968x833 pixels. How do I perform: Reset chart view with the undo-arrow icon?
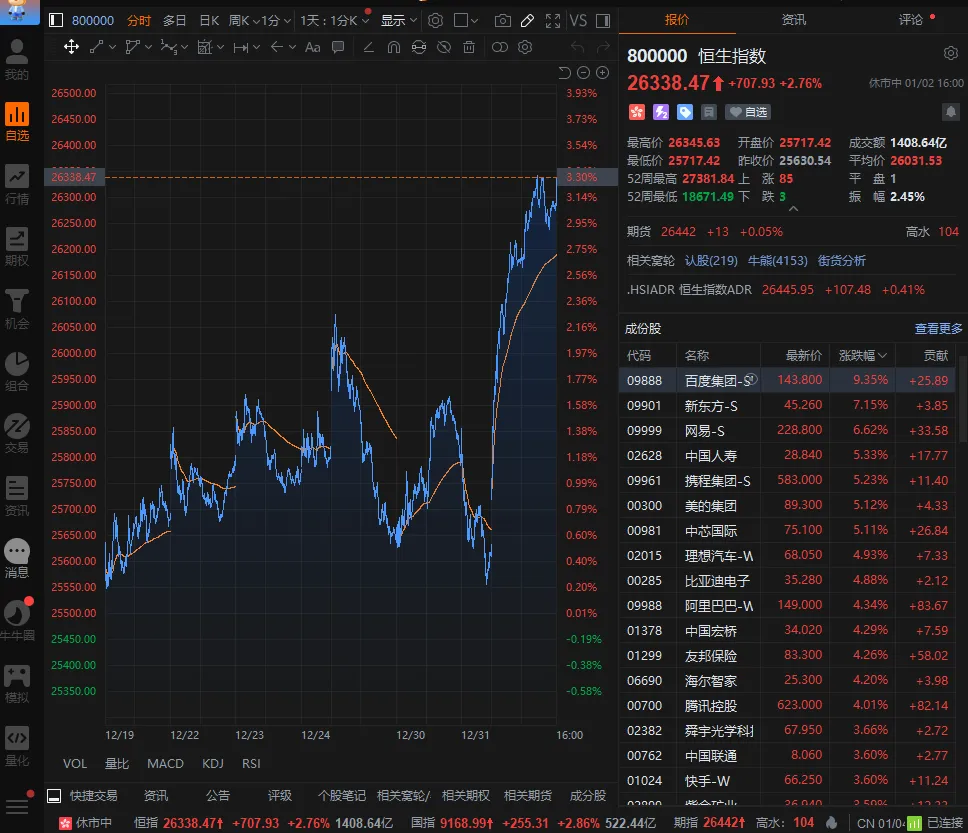564,73
